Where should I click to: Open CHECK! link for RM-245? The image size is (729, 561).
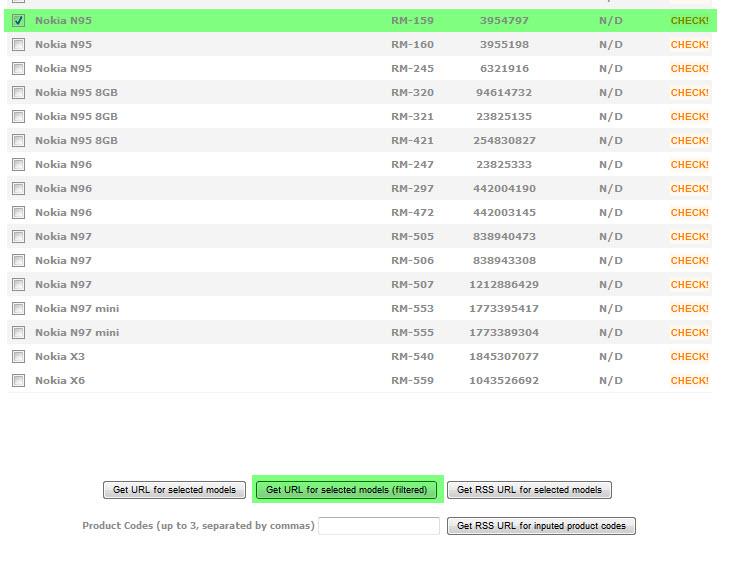pos(689,69)
